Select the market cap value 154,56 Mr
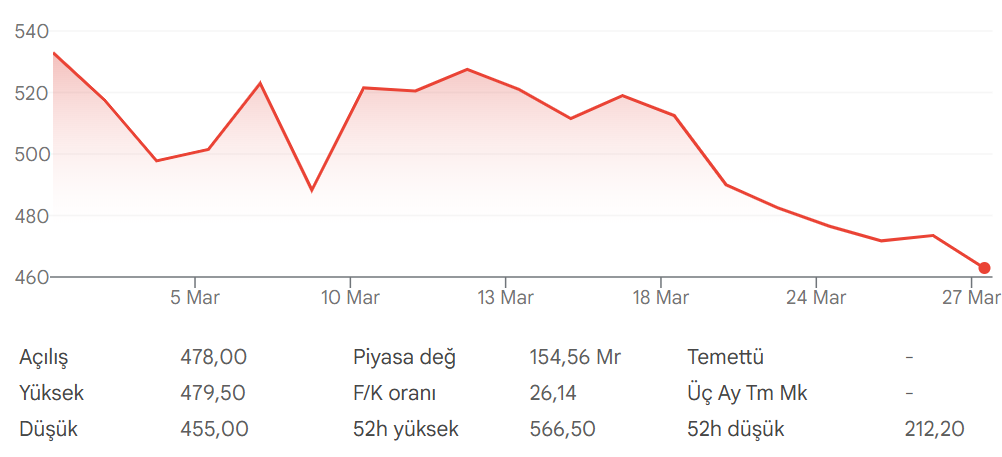 [575, 357]
